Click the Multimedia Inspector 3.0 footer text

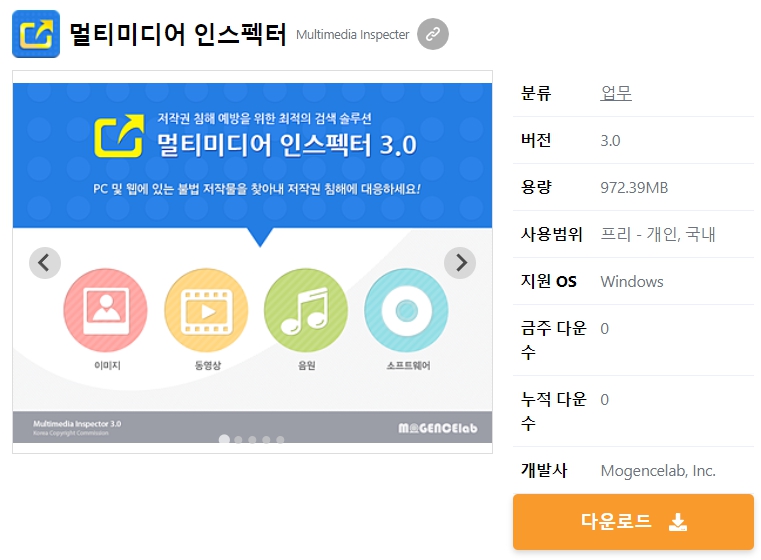[77, 424]
